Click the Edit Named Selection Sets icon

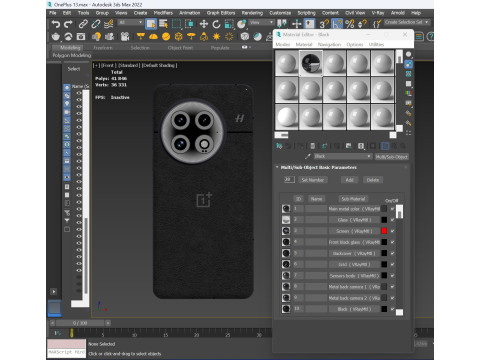377,24
